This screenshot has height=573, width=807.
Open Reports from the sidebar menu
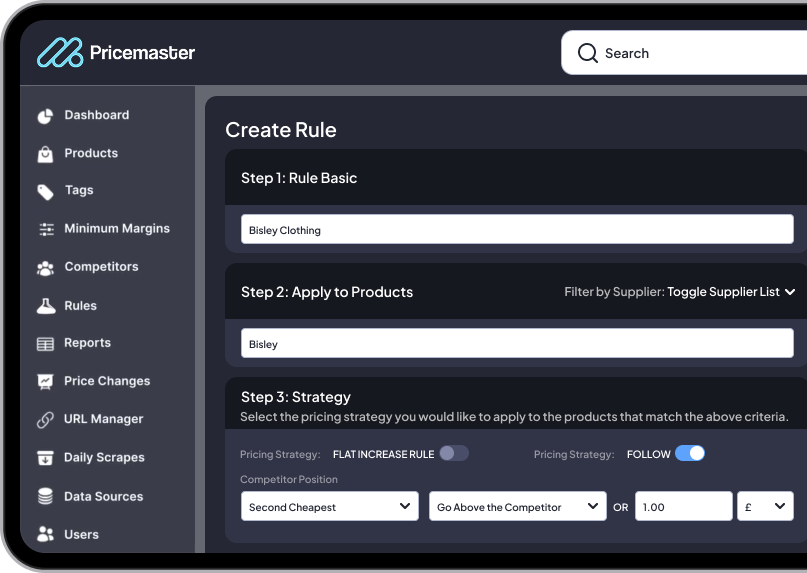(87, 343)
